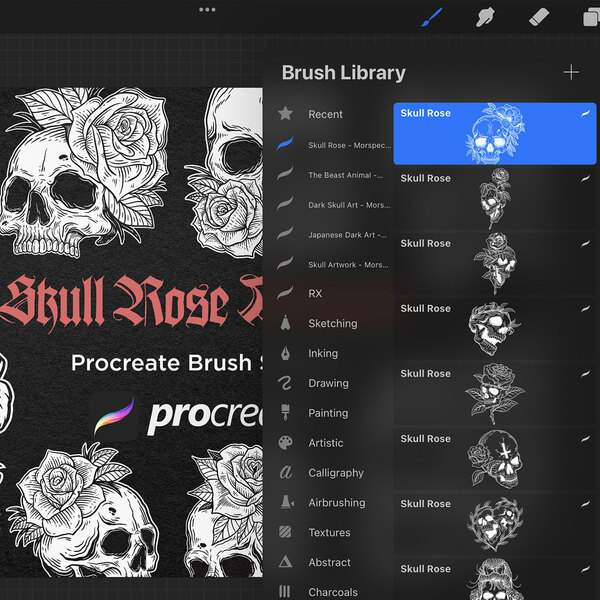The height and width of the screenshot is (600, 600).
Task: Select the blue highlighted Skull Rose brush
Action: [495, 134]
